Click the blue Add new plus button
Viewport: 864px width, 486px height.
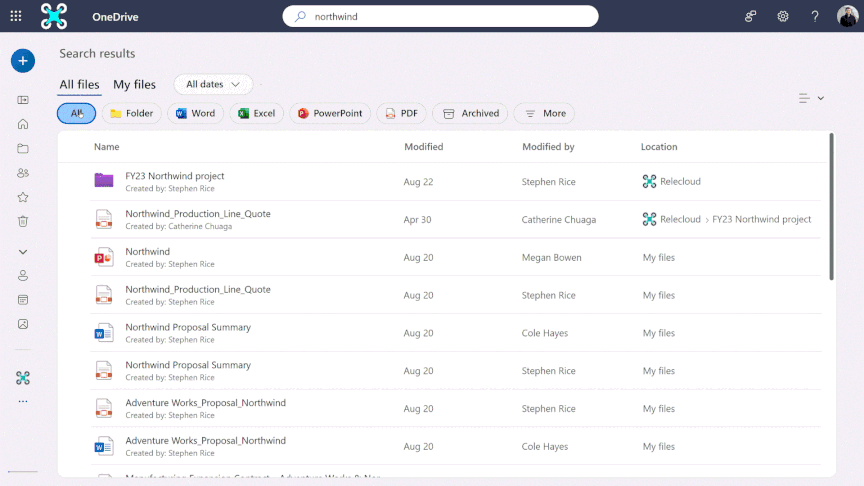click(x=23, y=61)
